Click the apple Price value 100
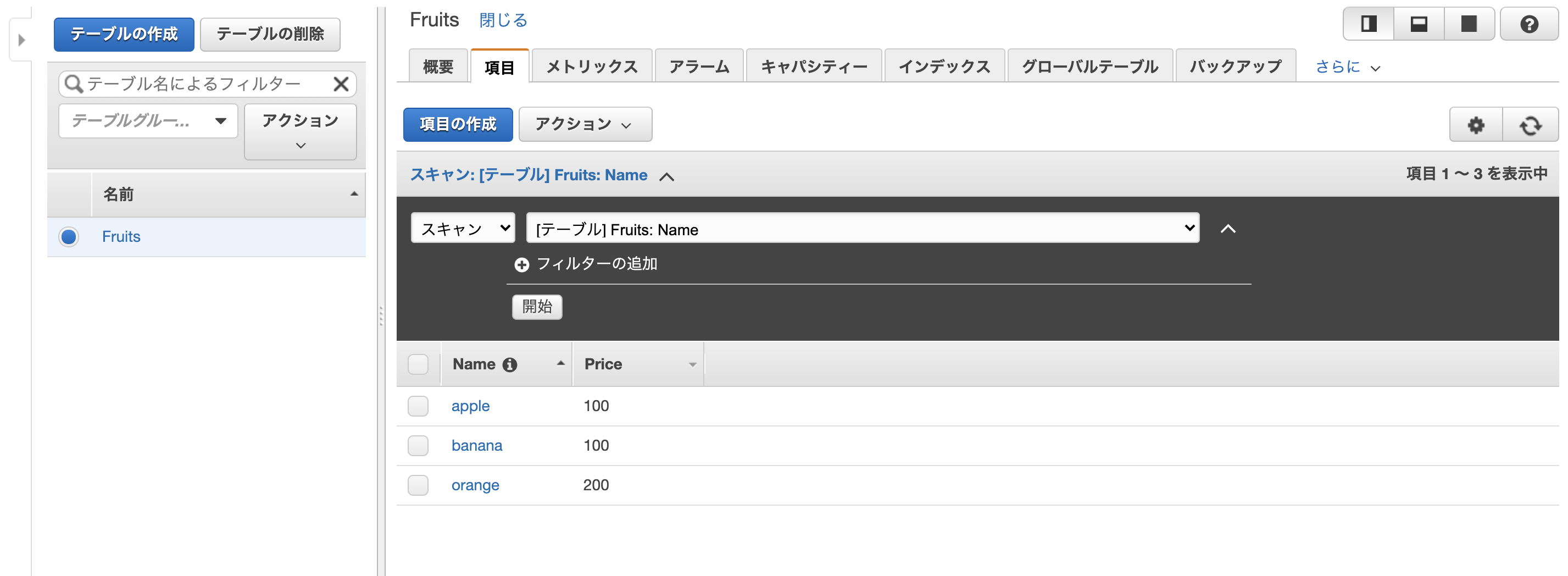Screen dimensions: 1568x576 pos(596,406)
